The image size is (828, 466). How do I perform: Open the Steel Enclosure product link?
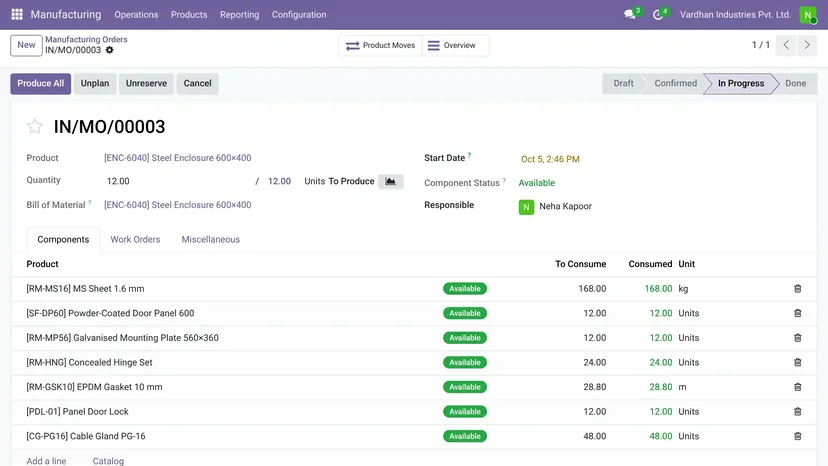(x=177, y=158)
